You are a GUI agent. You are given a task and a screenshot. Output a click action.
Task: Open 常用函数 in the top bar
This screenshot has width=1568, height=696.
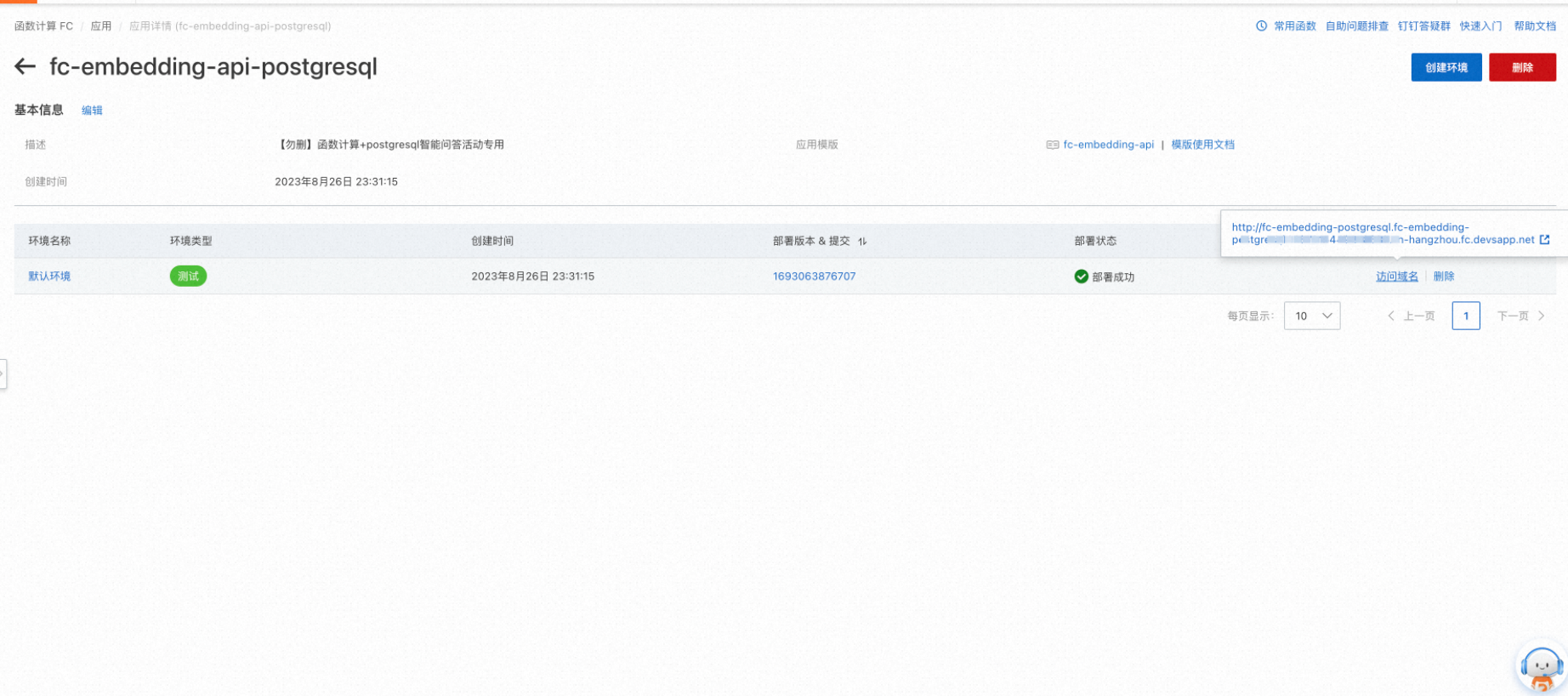pyautogui.click(x=1294, y=26)
